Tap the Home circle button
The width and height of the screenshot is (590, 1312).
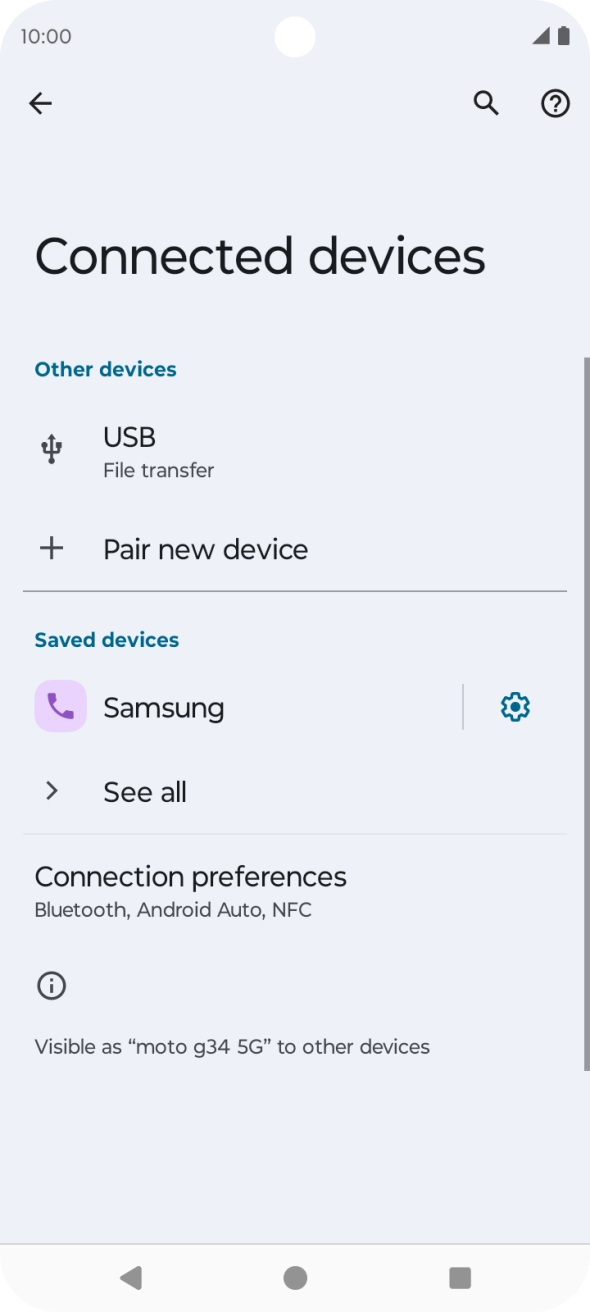[295, 1277]
